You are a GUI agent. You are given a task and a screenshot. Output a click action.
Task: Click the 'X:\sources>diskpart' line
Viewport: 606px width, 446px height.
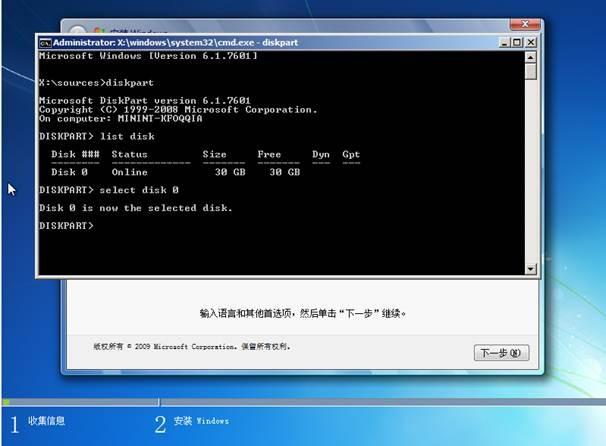coord(96,83)
